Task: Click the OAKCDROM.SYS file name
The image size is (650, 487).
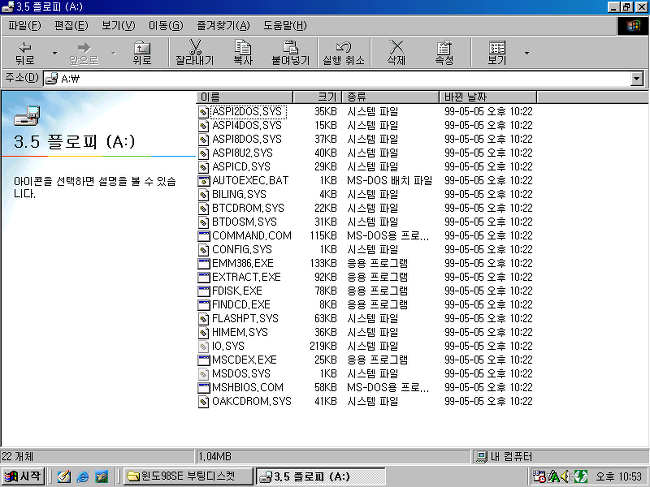Action: 252,401
